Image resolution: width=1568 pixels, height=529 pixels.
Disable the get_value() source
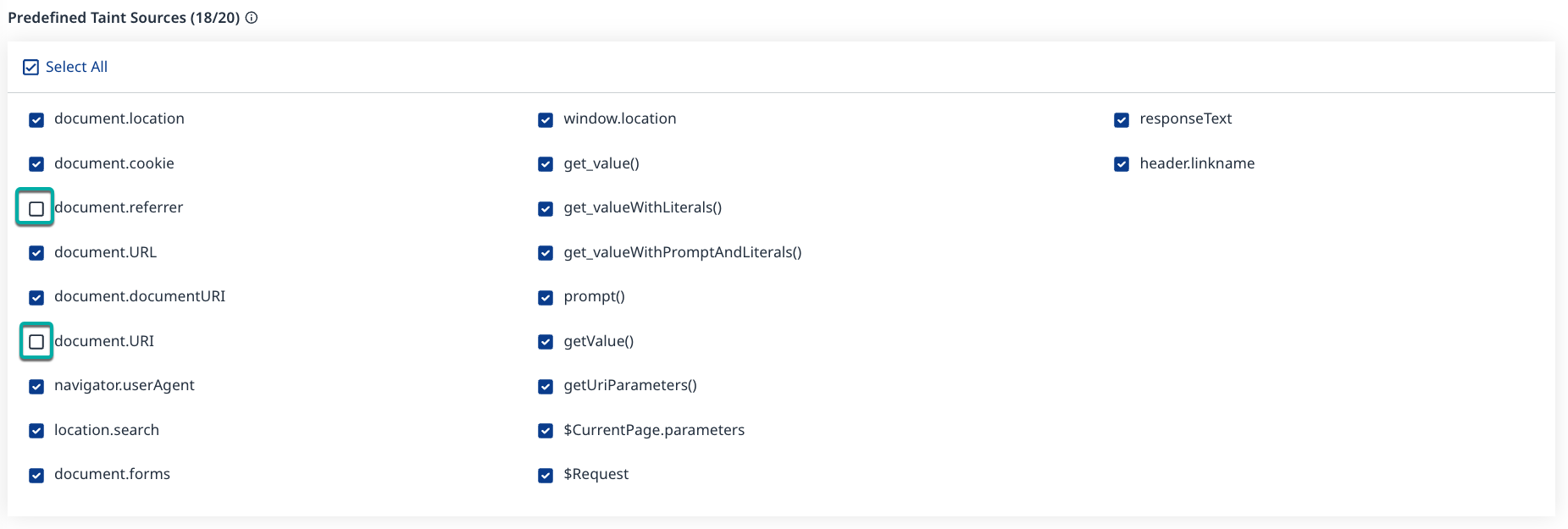point(546,164)
